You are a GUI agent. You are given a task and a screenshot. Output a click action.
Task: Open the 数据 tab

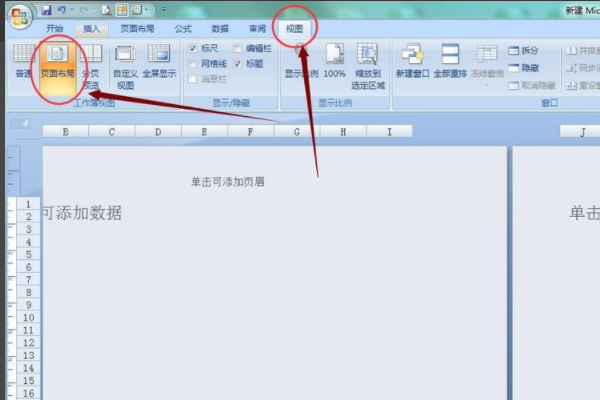(220, 29)
